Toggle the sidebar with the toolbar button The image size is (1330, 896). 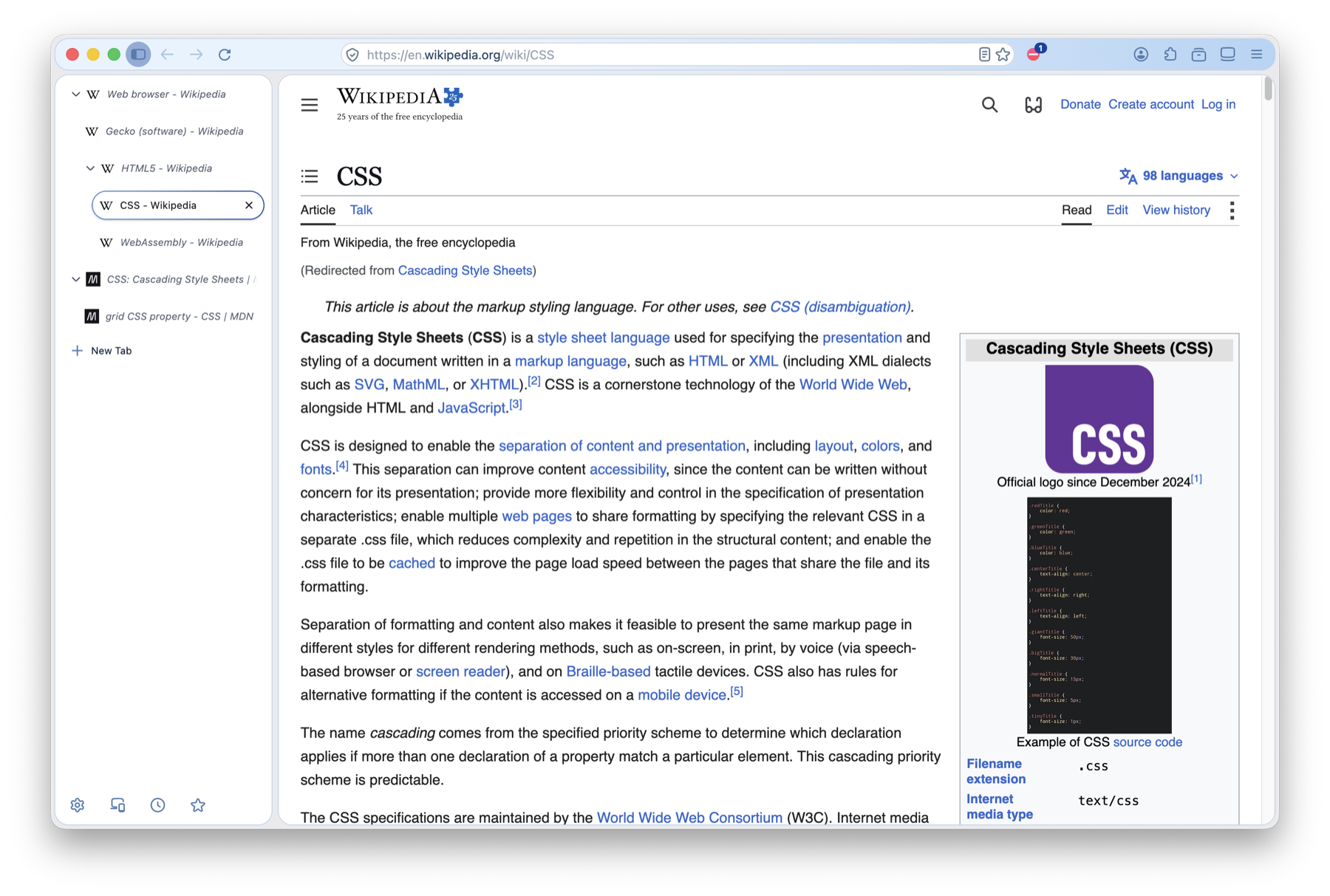(x=138, y=54)
